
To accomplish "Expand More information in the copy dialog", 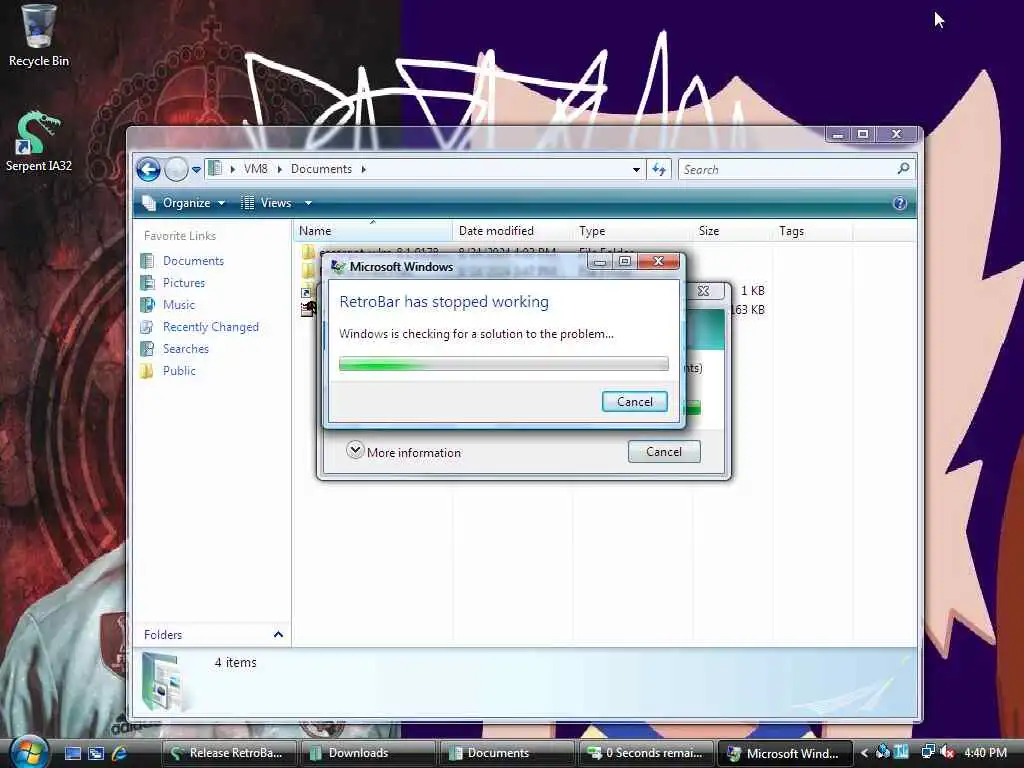I will click(x=404, y=452).
